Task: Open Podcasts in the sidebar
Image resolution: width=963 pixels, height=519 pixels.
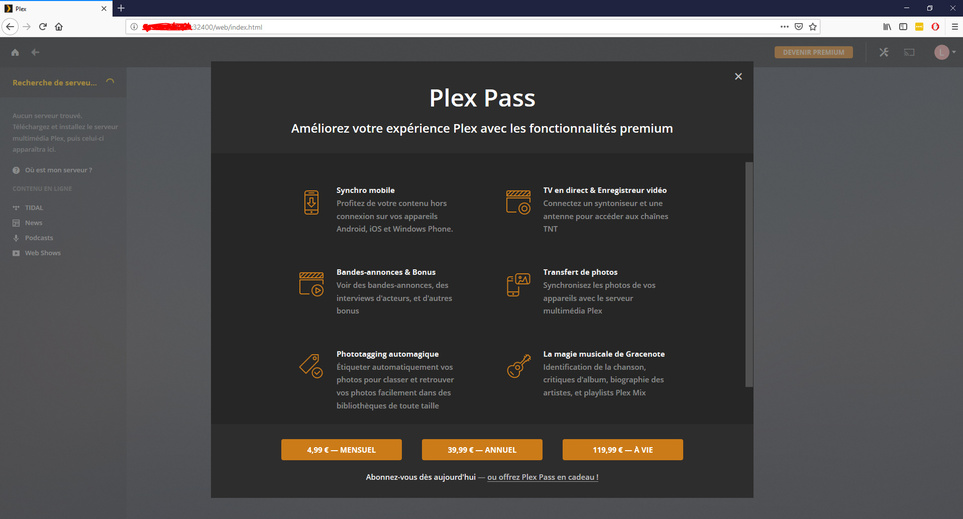Action: point(39,238)
